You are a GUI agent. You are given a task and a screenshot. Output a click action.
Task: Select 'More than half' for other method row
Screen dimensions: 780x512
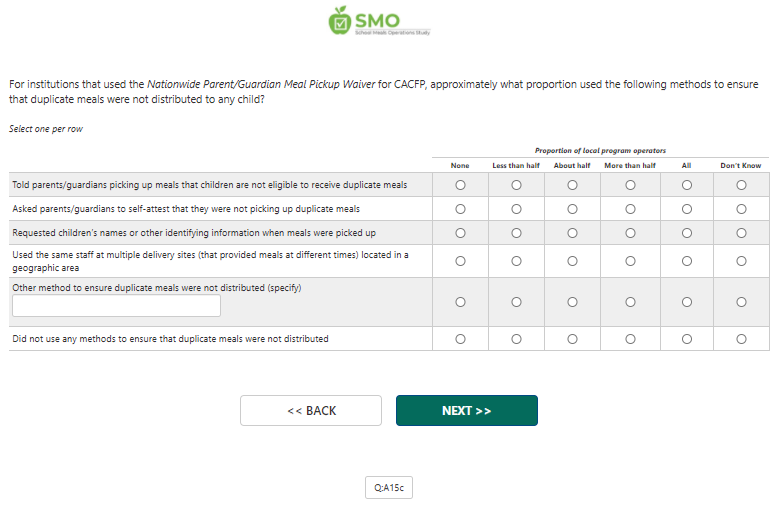coord(630,302)
